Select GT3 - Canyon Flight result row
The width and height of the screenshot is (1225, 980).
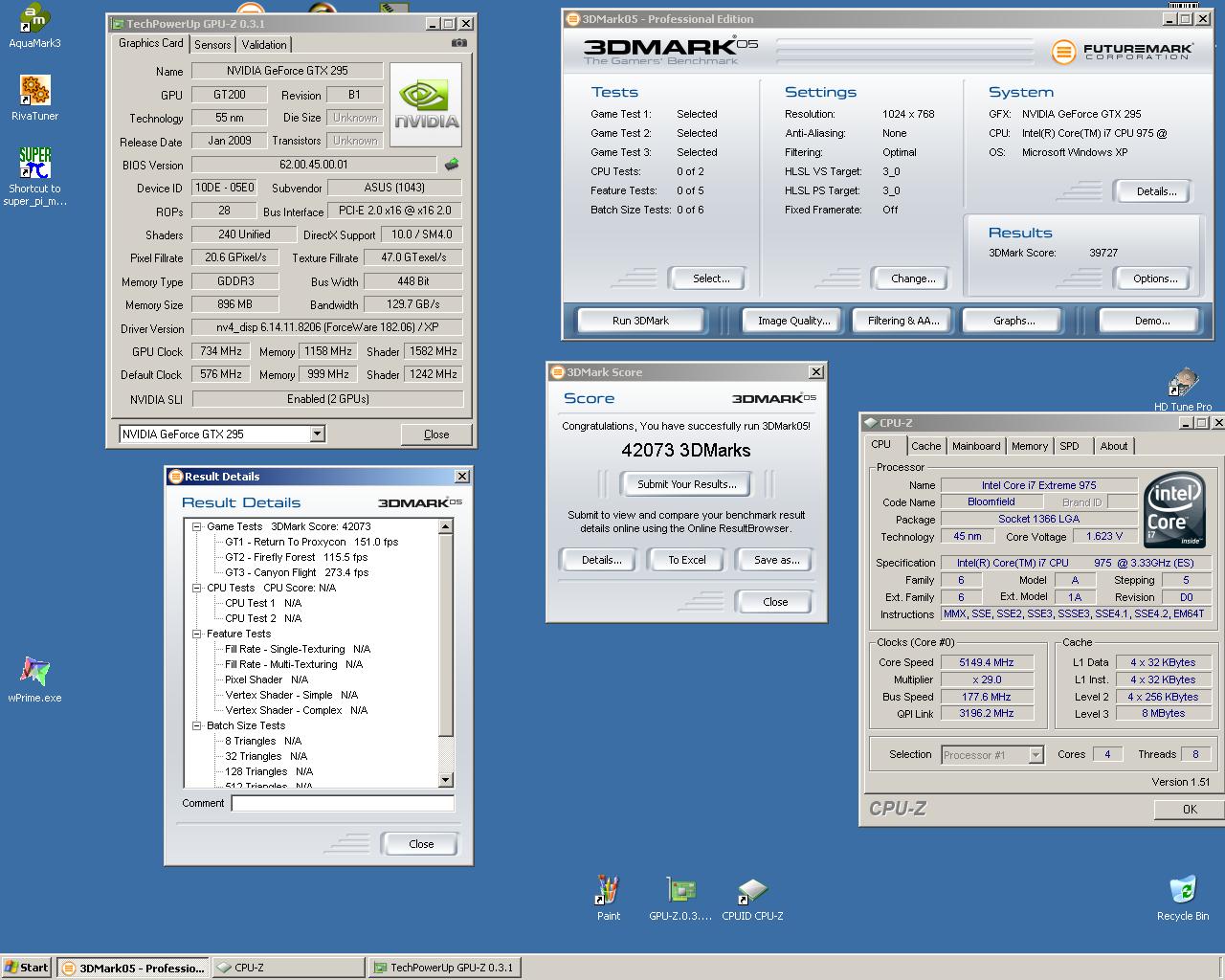point(296,572)
